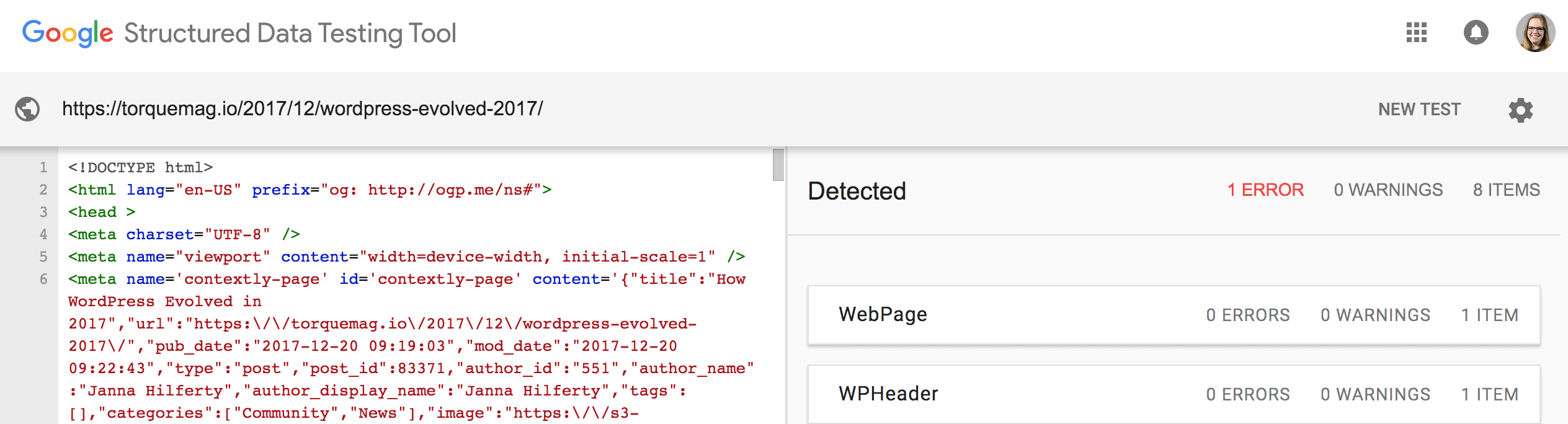Click the torquemag.io URL text
Viewport: 1568px width, 424px height.
302,109
